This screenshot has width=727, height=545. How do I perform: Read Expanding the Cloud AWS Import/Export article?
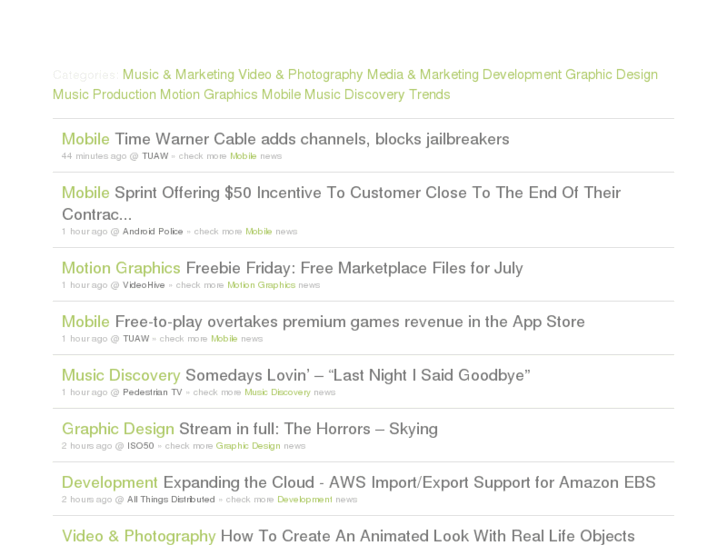click(409, 483)
